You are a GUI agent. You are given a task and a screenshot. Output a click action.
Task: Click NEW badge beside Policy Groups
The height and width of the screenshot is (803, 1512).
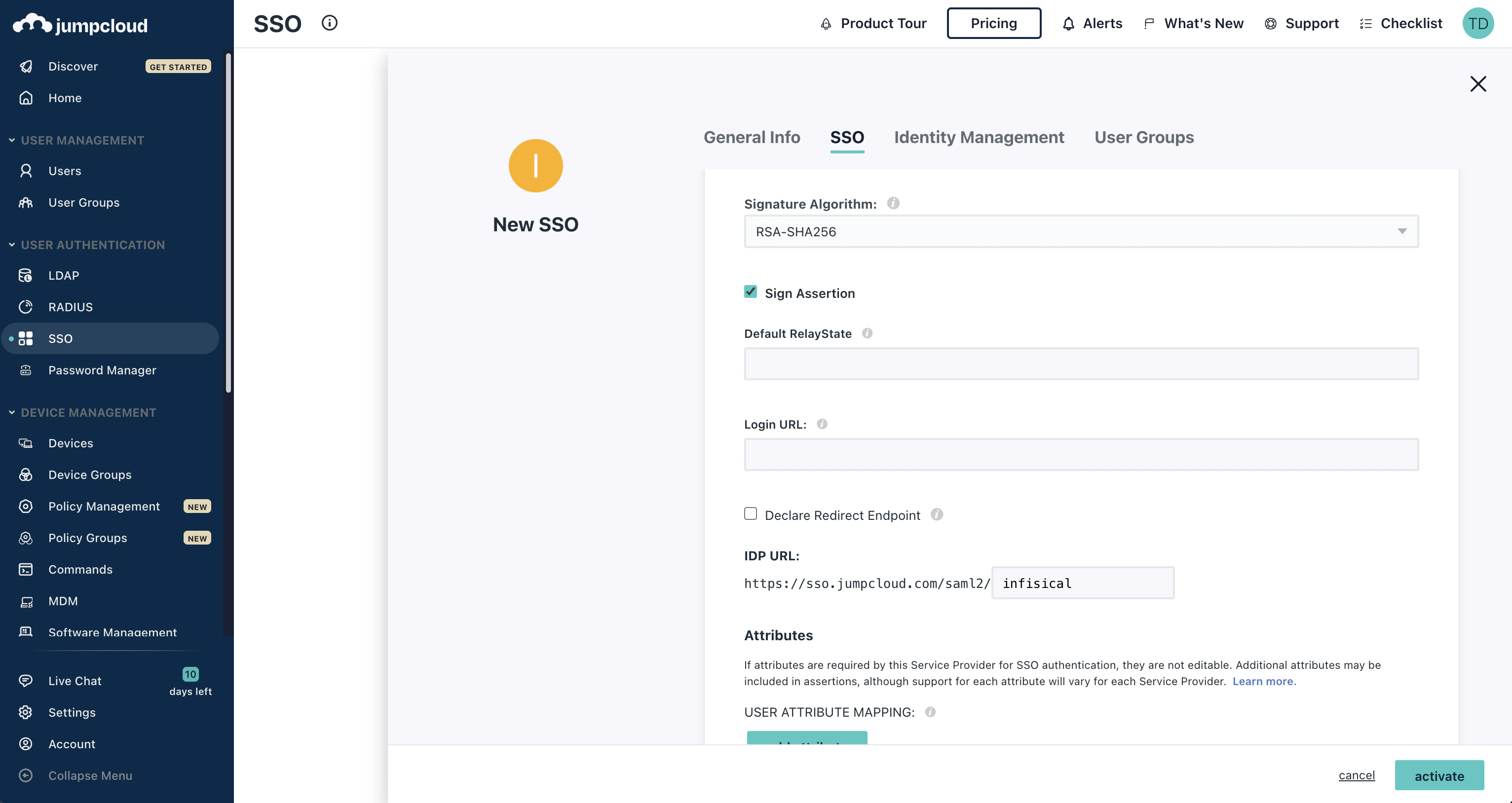[x=197, y=539]
